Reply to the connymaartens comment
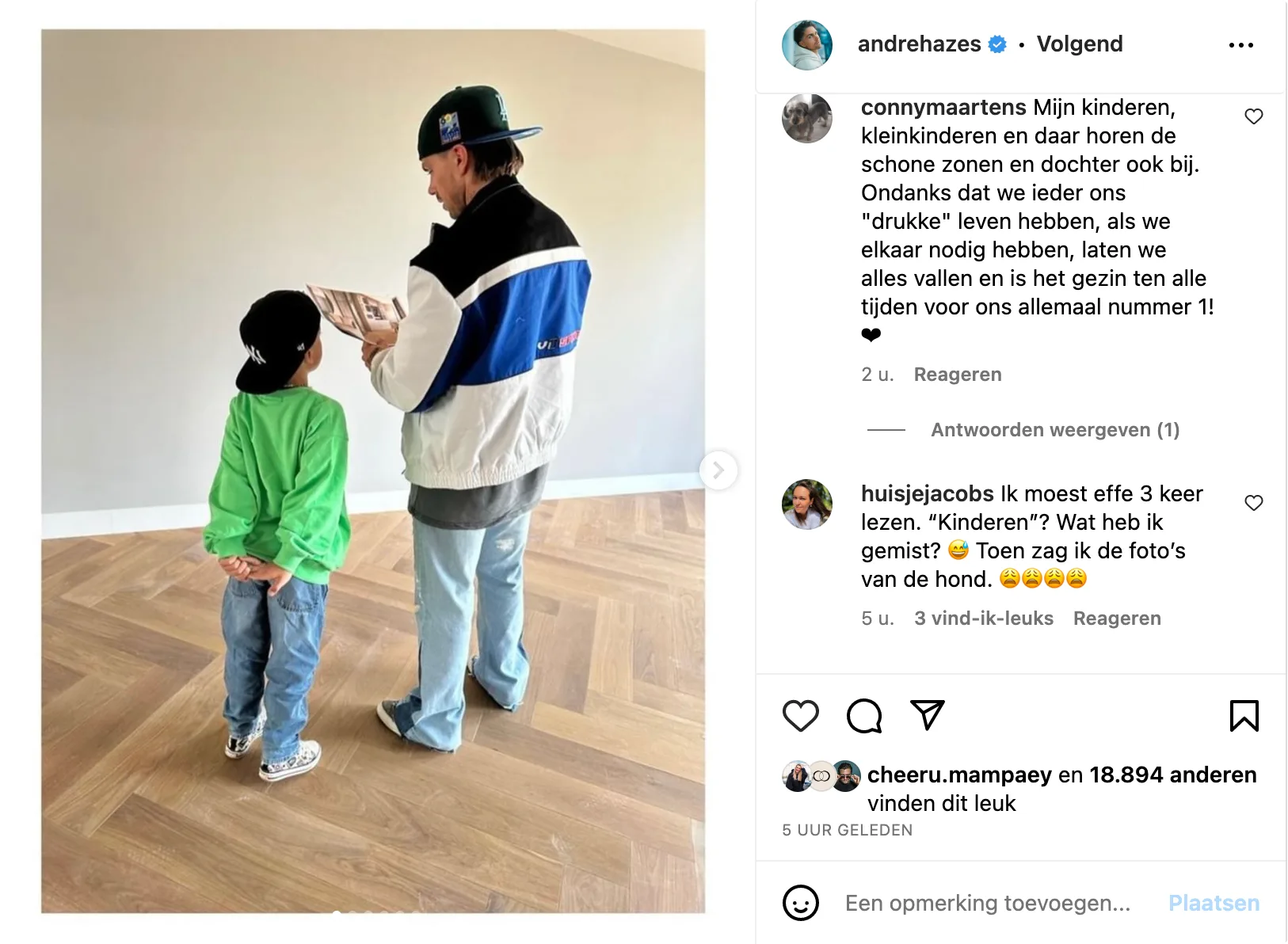Viewport: 1288px width, 944px height. click(x=958, y=375)
